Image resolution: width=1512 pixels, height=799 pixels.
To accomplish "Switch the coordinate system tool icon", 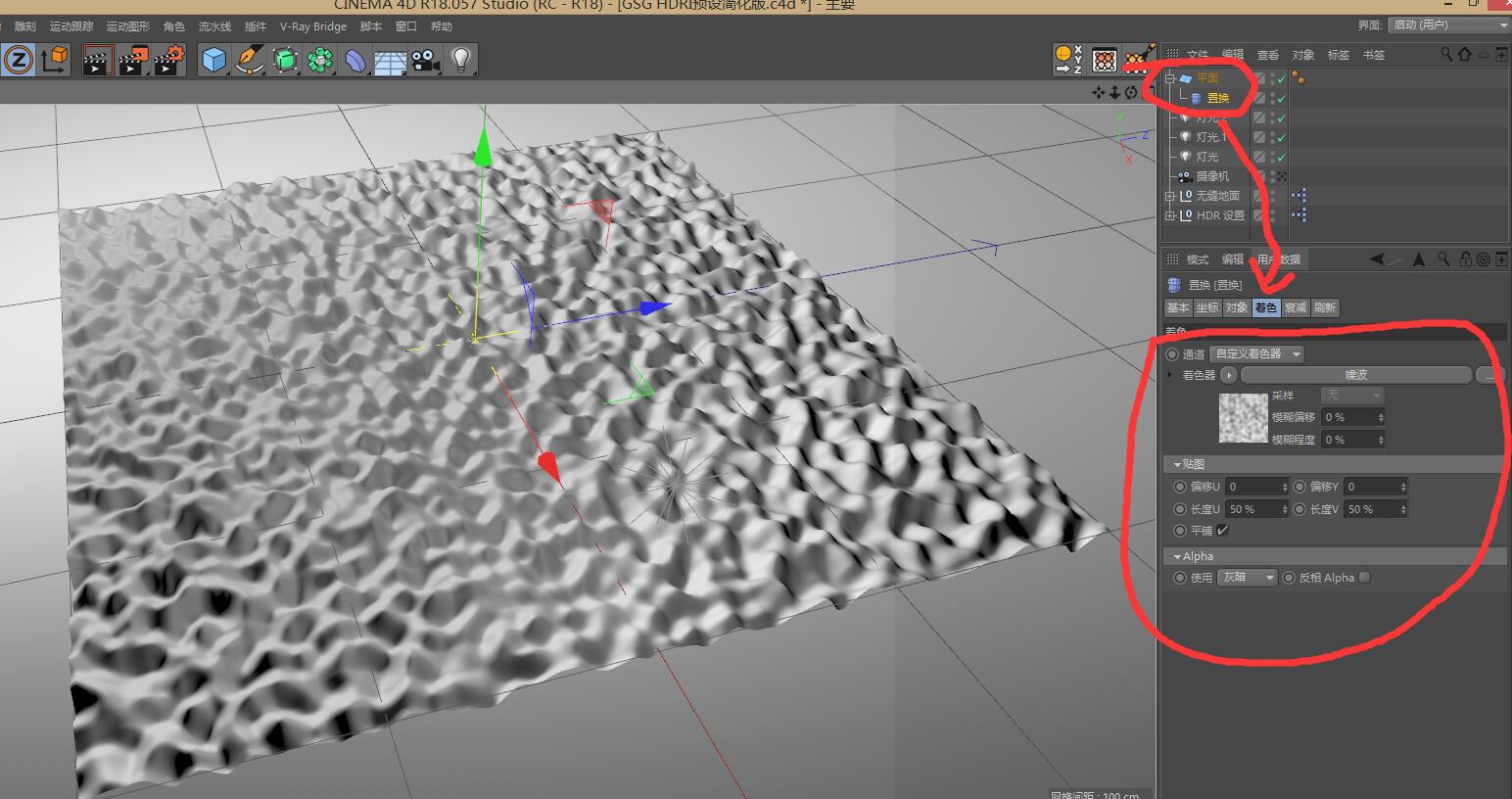I will [x=55, y=60].
